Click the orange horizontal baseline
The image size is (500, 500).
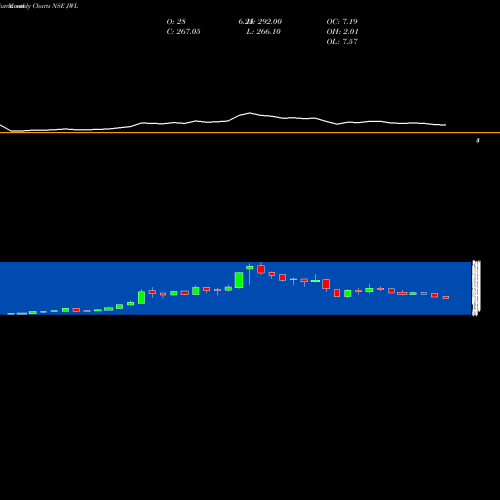coord(250,133)
